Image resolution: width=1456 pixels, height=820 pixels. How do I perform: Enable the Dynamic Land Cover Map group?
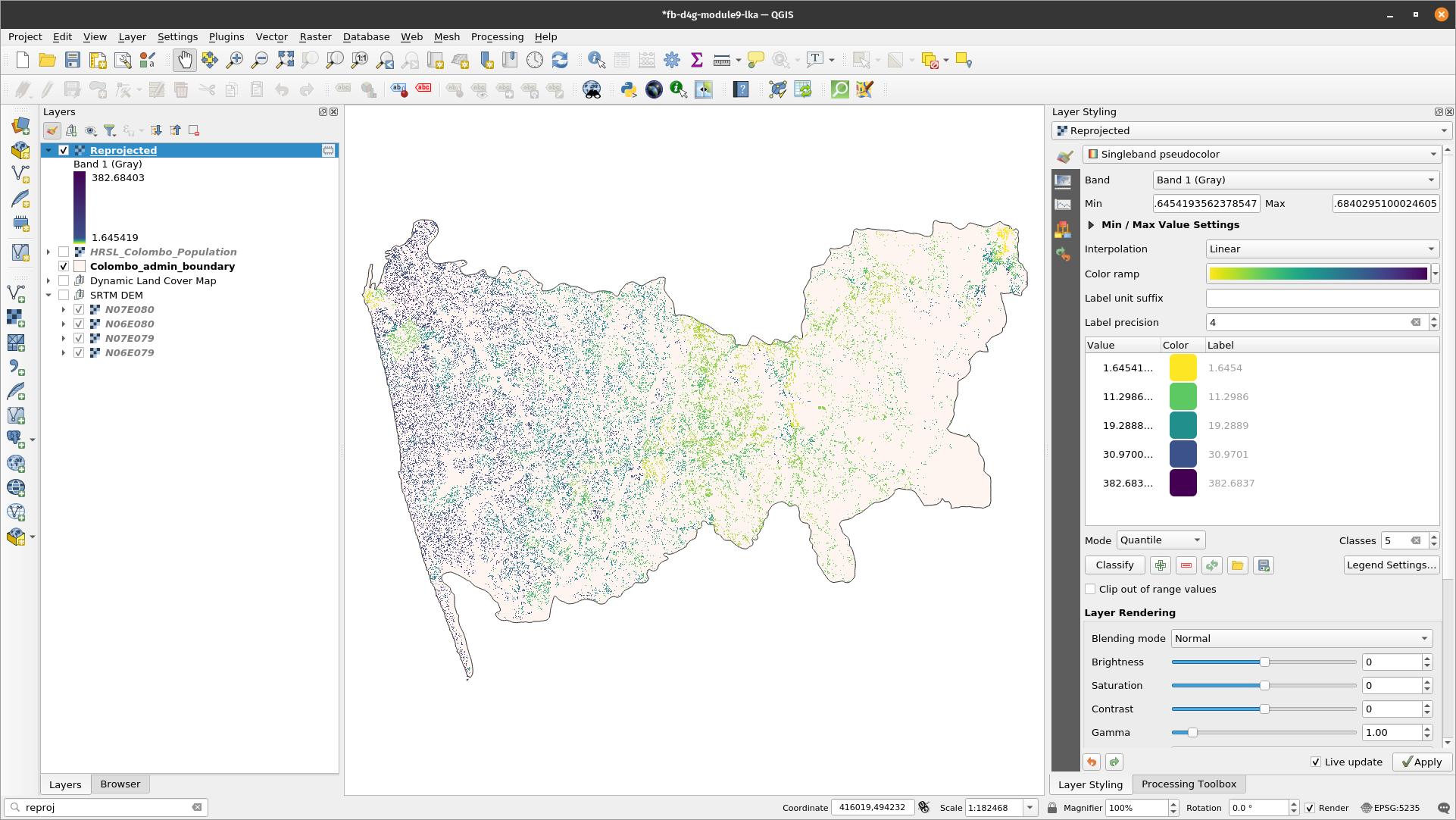click(64, 281)
